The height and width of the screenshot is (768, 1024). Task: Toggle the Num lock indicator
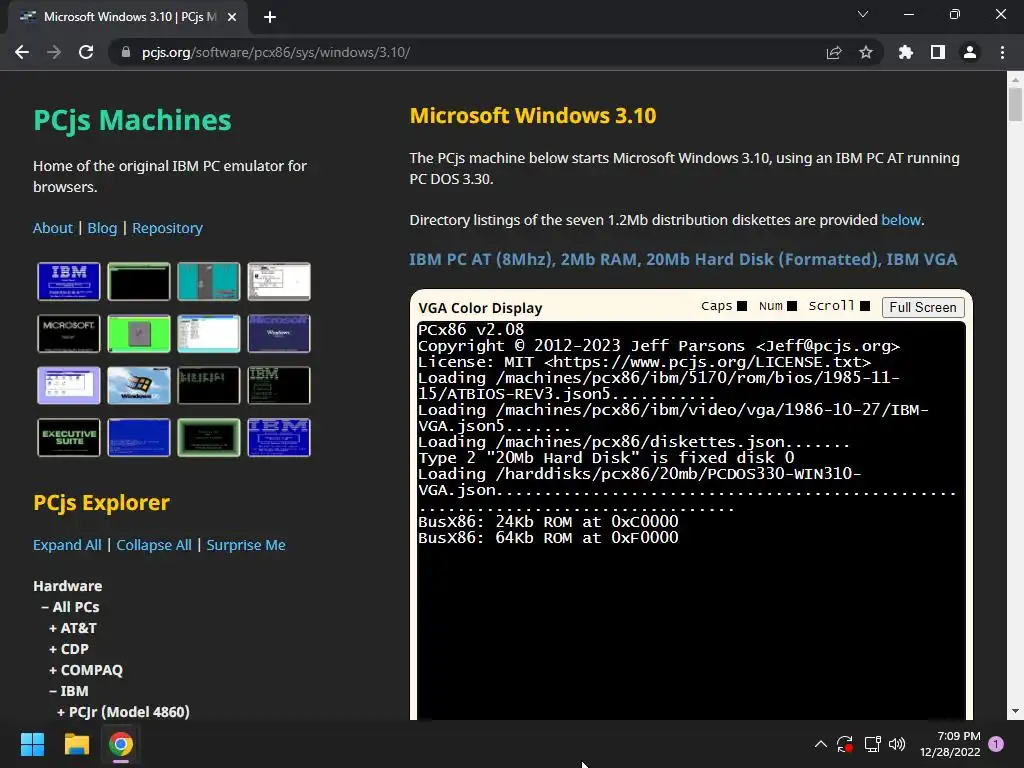[x=792, y=306]
